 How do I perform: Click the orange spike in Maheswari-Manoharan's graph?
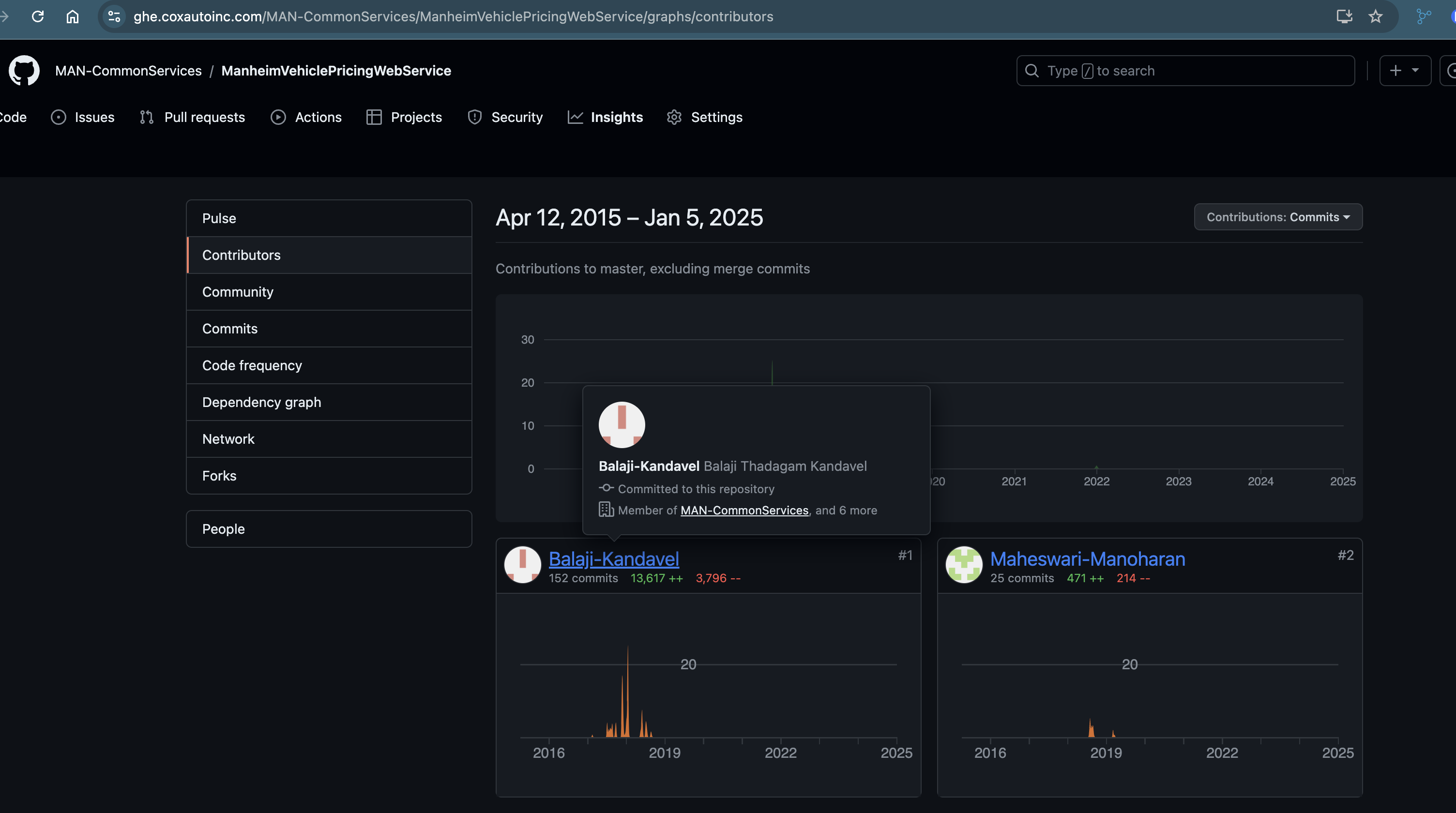pyautogui.click(x=1091, y=728)
